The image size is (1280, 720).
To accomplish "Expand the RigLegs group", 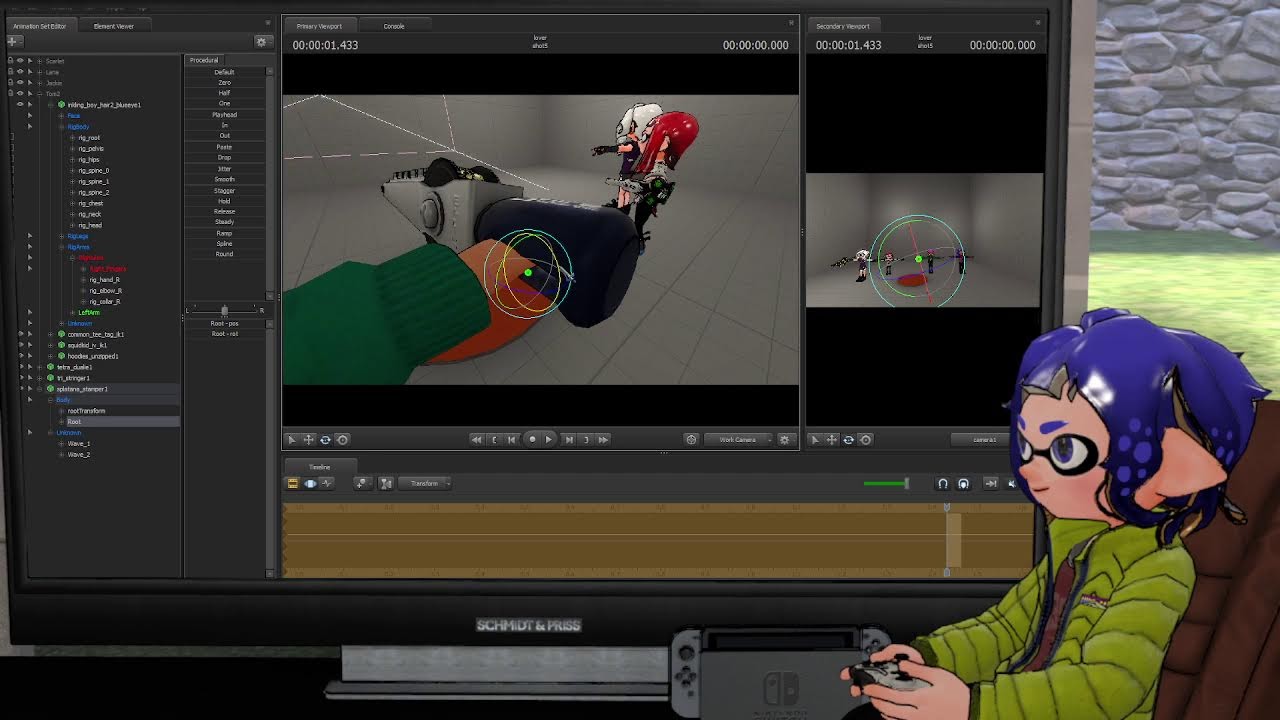I will point(61,236).
